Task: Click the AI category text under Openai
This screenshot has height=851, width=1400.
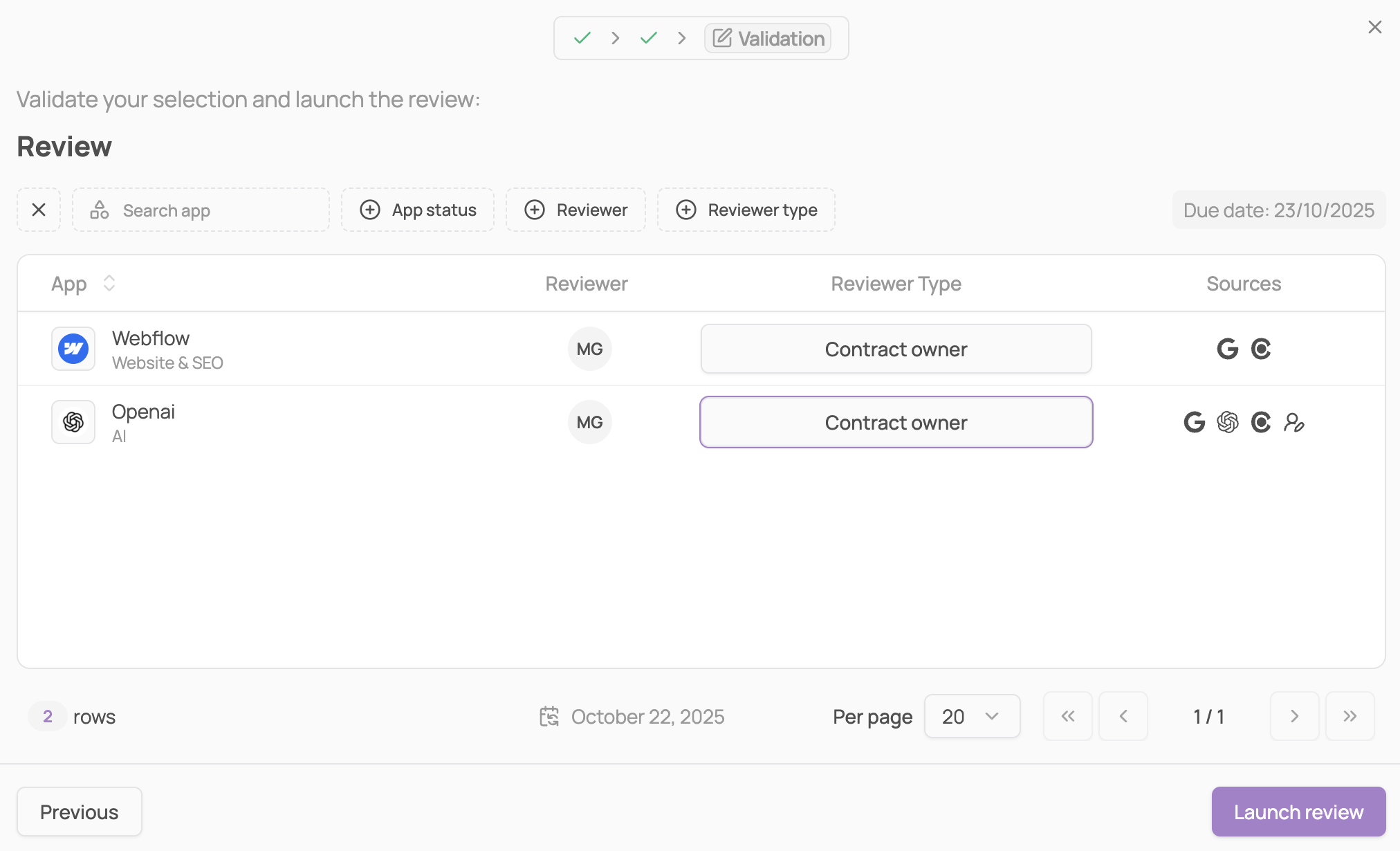Action: coord(119,436)
